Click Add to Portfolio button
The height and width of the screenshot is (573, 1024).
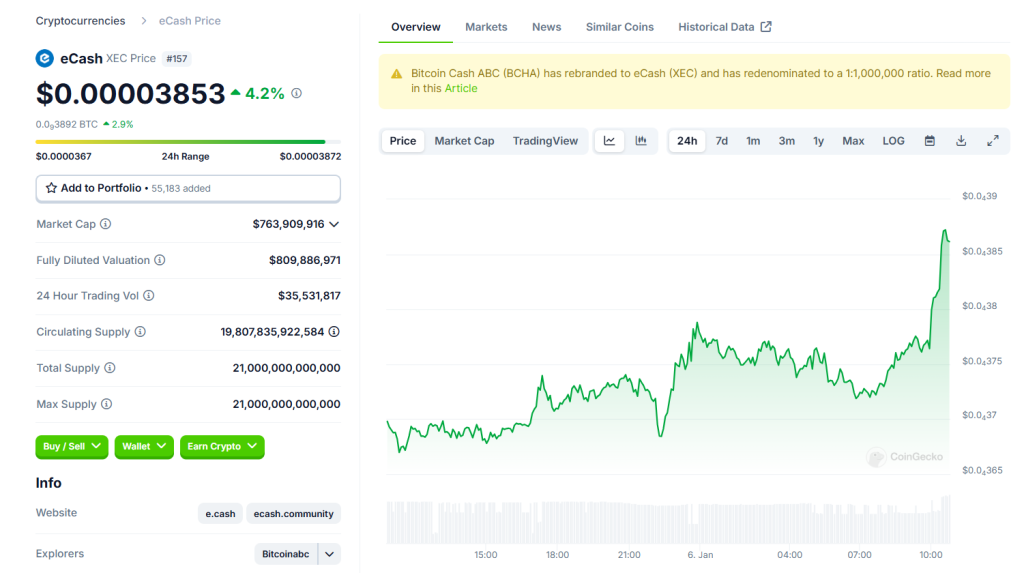(188, 188)
